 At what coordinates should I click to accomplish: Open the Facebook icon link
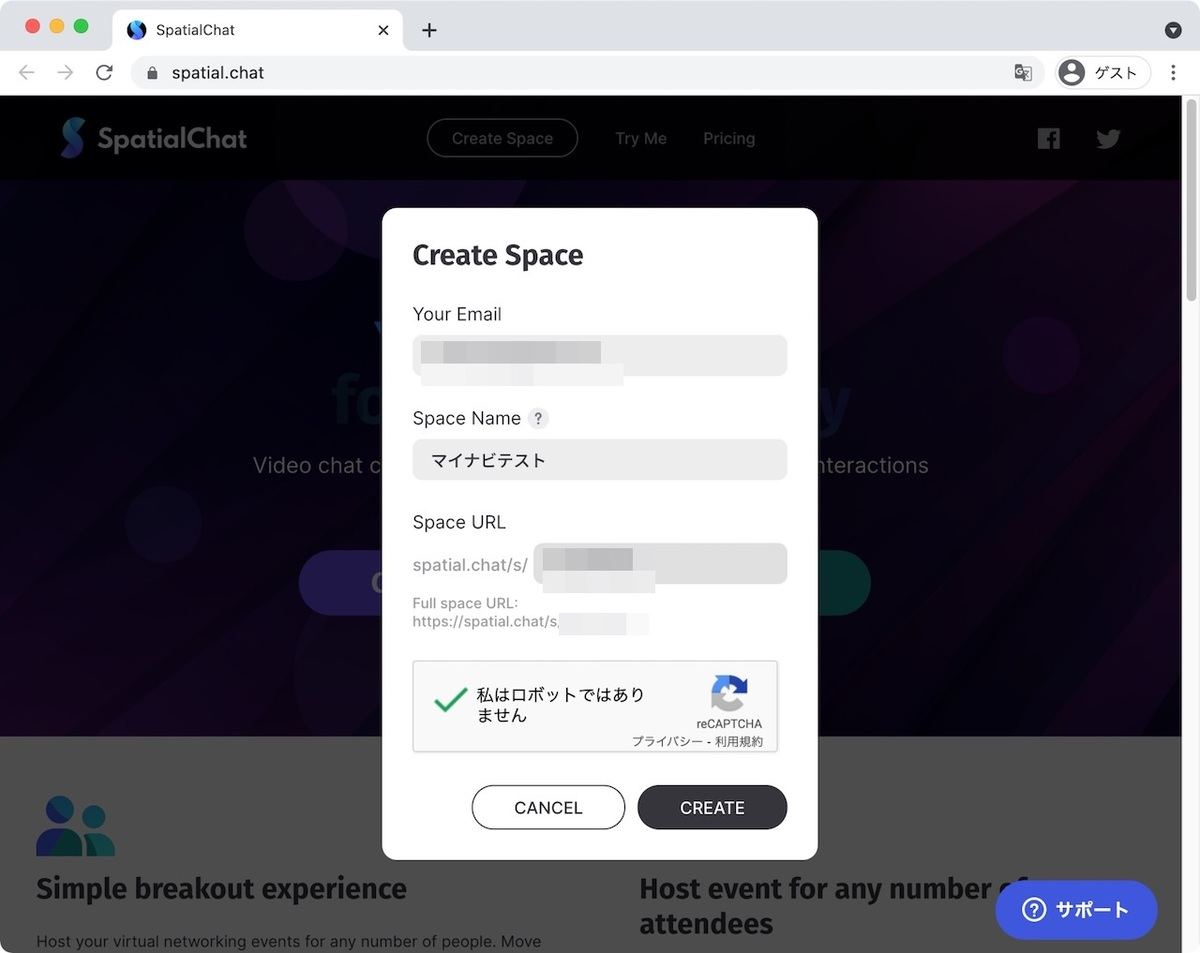click(1048, 139)
